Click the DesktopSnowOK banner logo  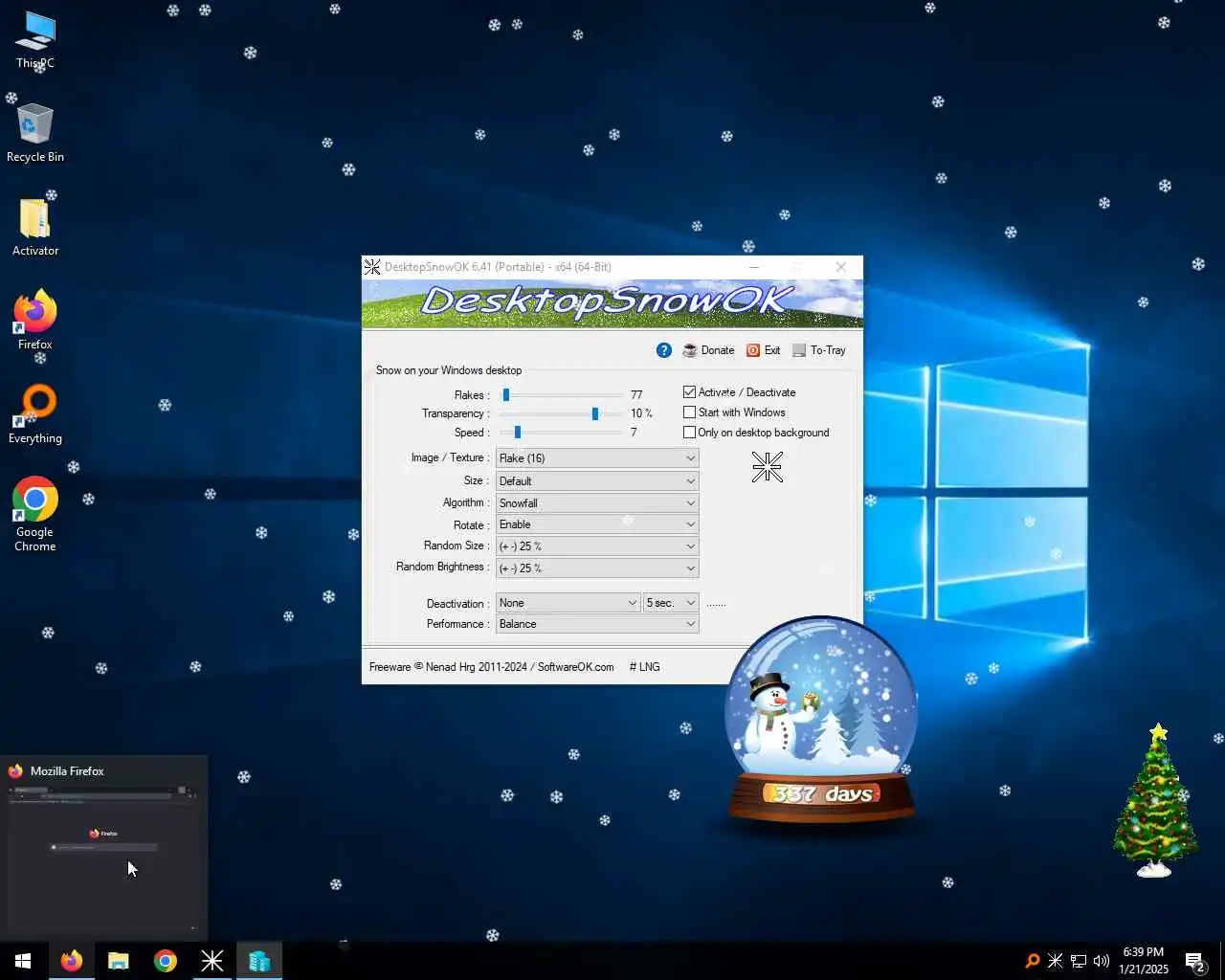tap(612, 302)
